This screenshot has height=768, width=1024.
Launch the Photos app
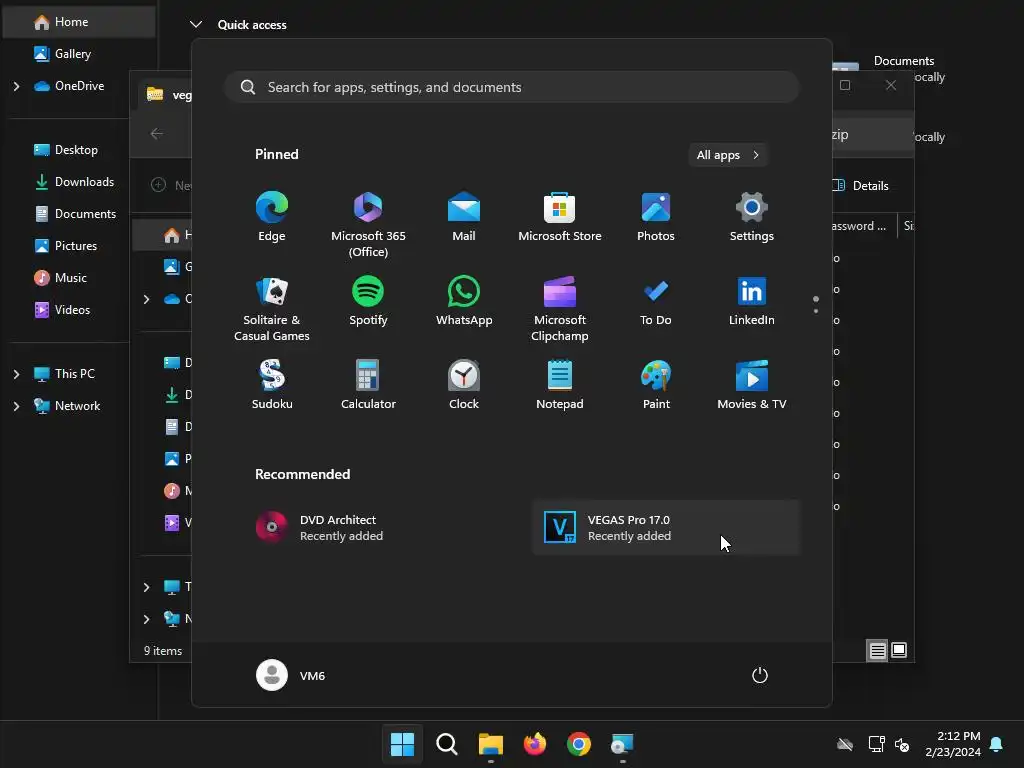pos(656,217)
